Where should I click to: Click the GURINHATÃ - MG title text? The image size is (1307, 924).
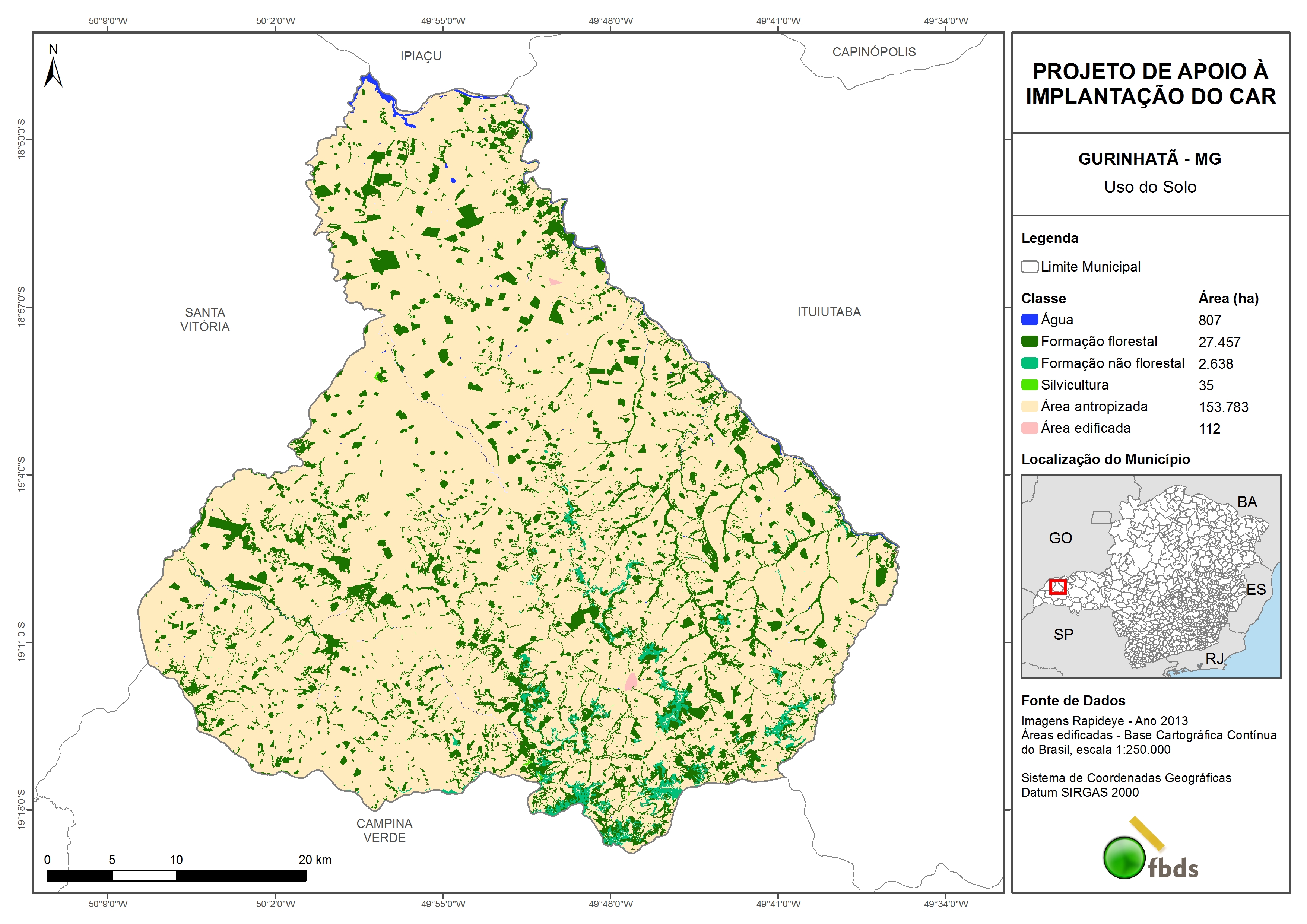pos(1149,159)
